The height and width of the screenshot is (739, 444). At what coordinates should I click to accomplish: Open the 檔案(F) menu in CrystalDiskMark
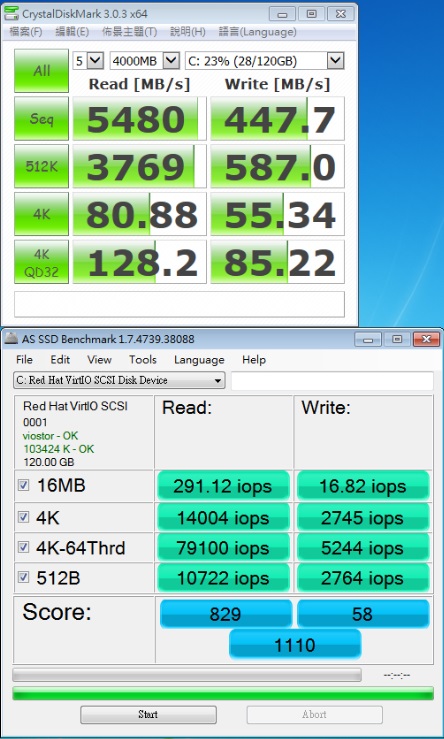click(x=25, y=32)
